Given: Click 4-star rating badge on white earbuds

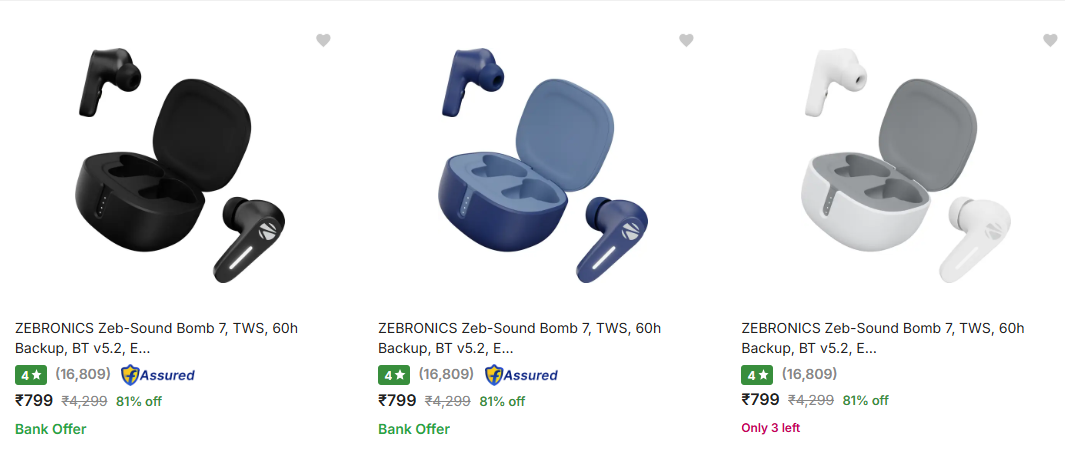Looking at the screenshot, I should point(757,375).
